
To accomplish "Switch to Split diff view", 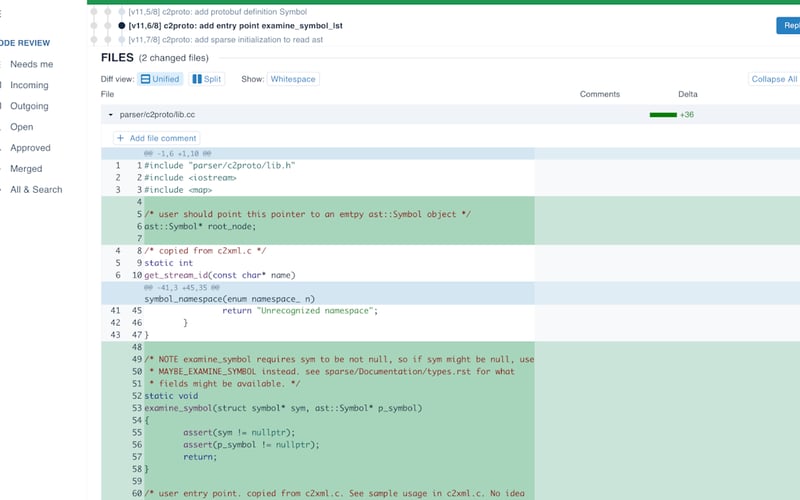I will pyautogui.click(x=207, y=79).
